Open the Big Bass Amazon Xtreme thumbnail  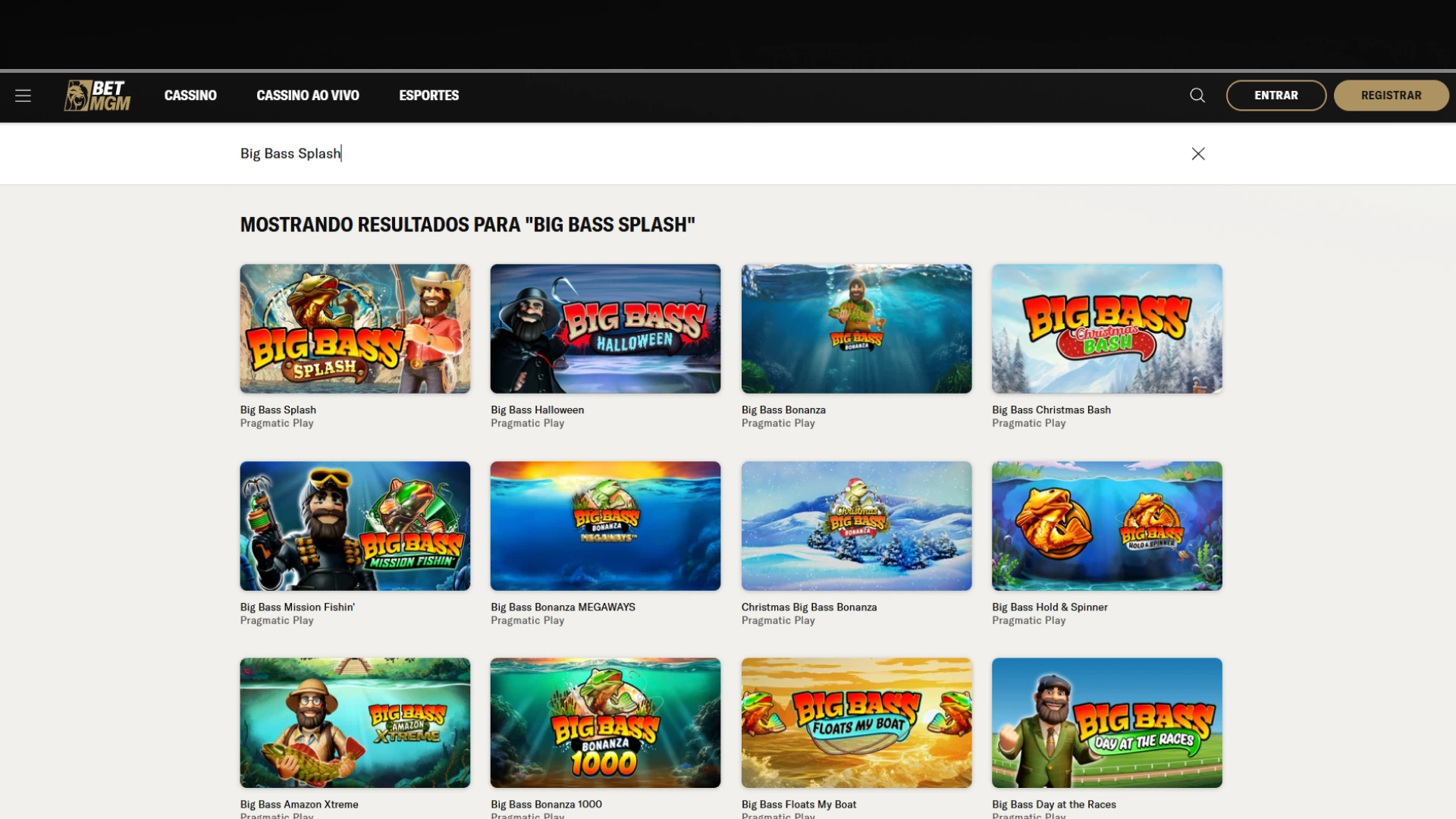[x=355, y=723]
